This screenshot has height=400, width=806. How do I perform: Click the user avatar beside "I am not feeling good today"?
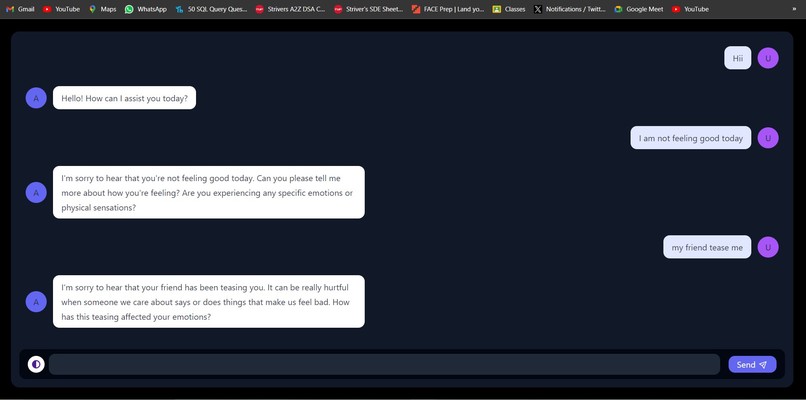click(x=768, y=138)
